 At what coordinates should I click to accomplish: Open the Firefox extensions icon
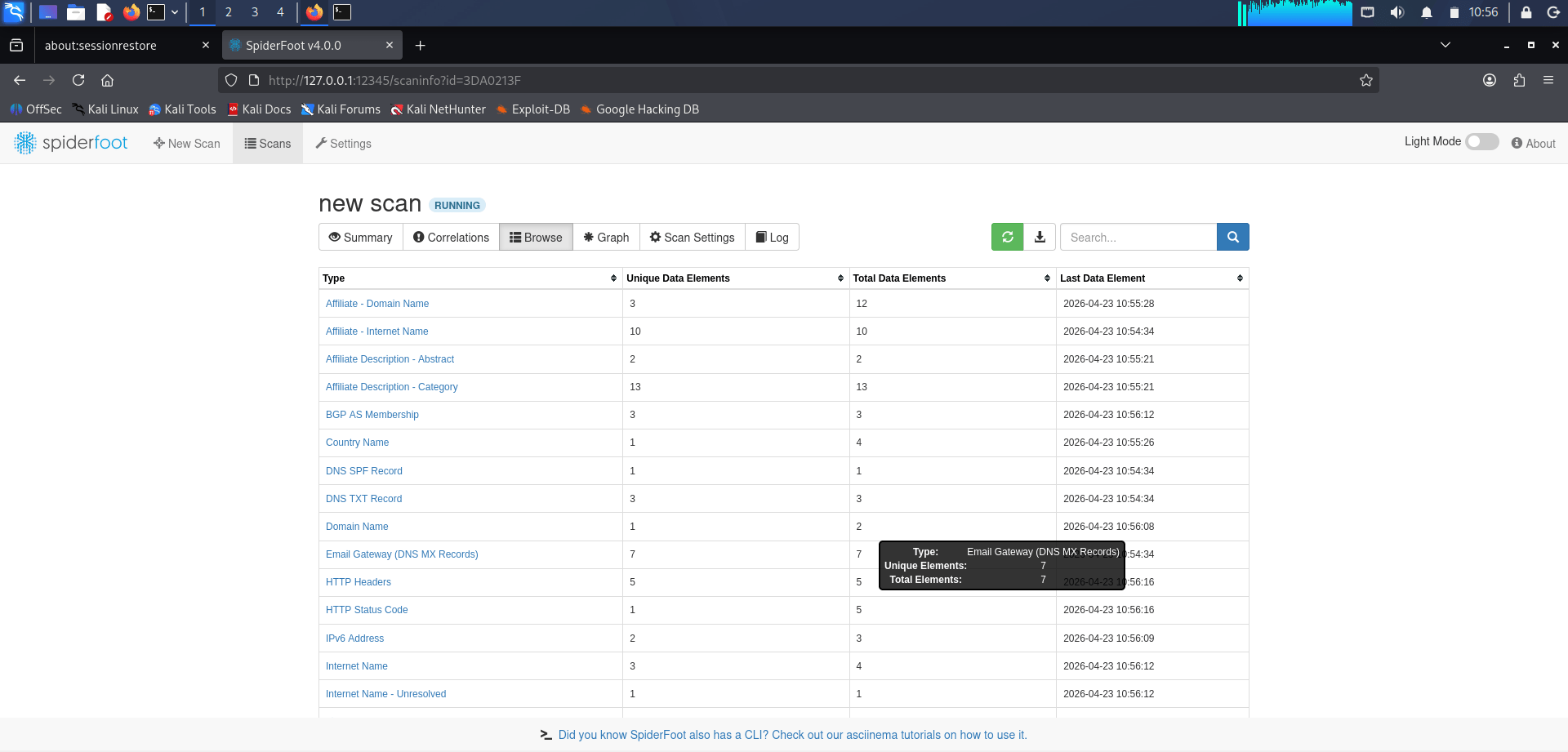(1519, 80)
